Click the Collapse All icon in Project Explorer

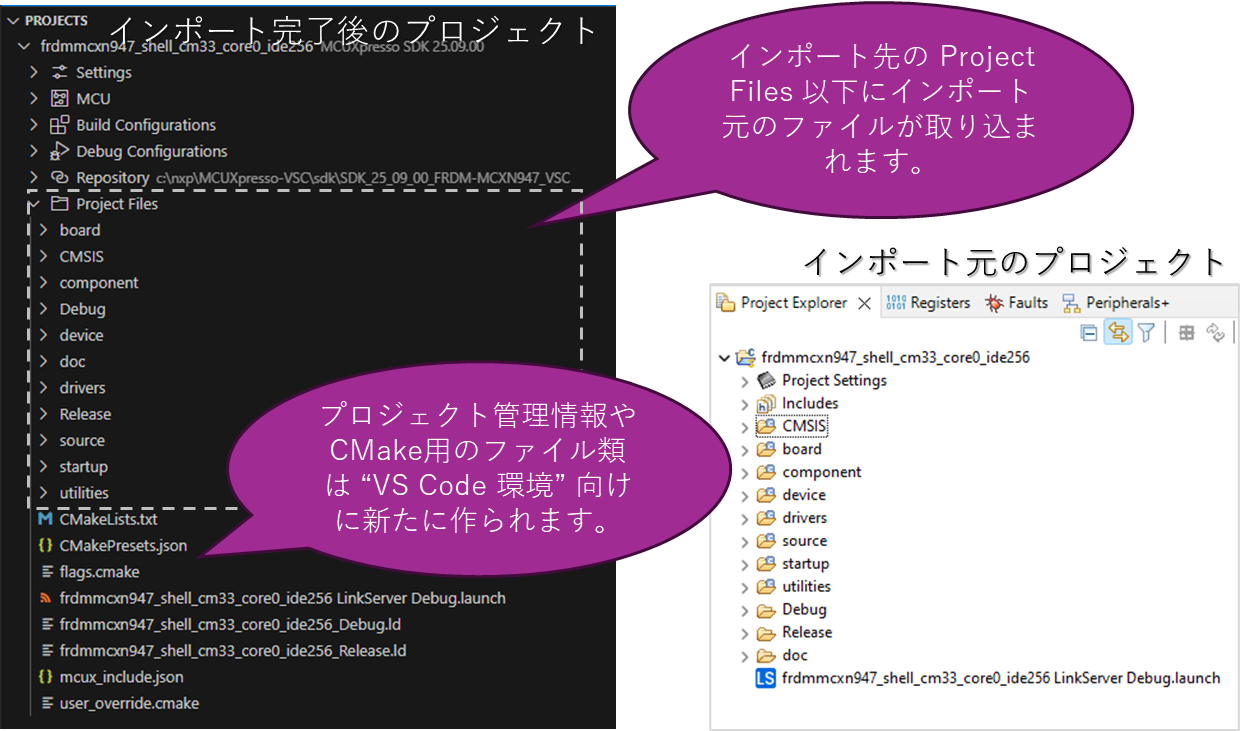(x=1089, y=333)
